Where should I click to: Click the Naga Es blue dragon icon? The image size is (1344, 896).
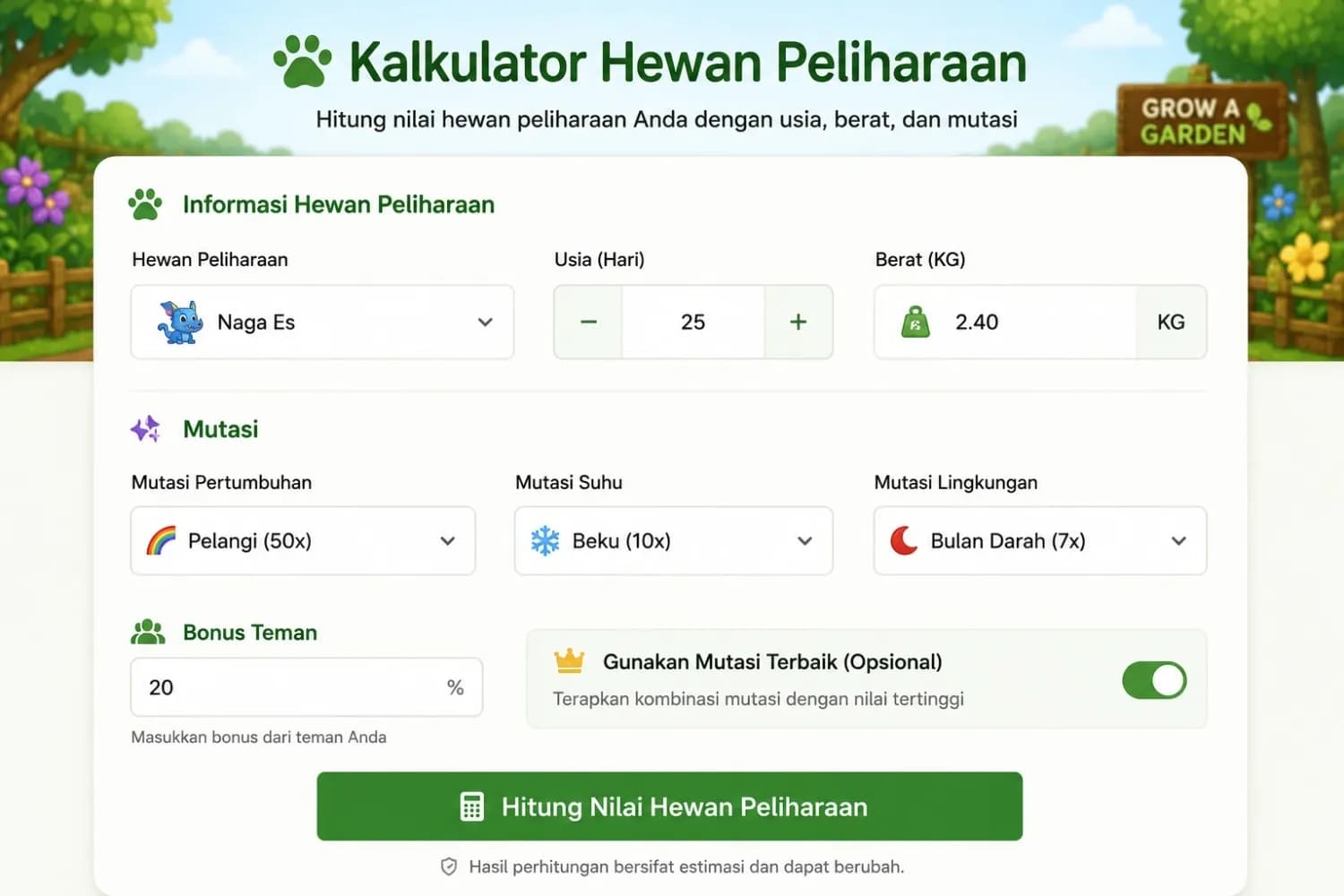point(180,323)
